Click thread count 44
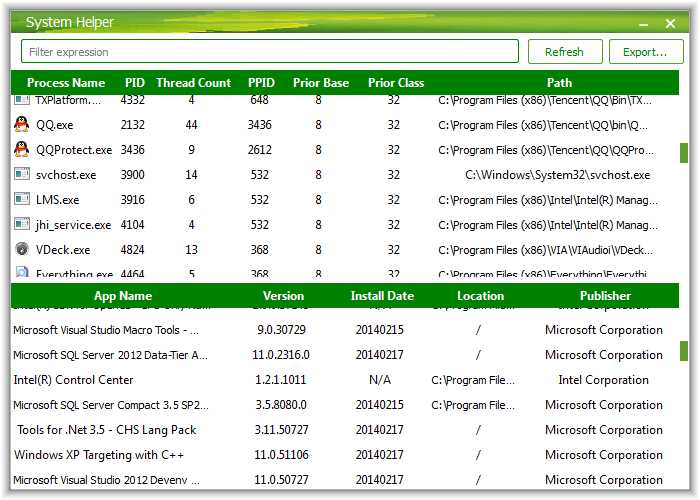Screen dimensions: 700x500 (x=191, y=125)
